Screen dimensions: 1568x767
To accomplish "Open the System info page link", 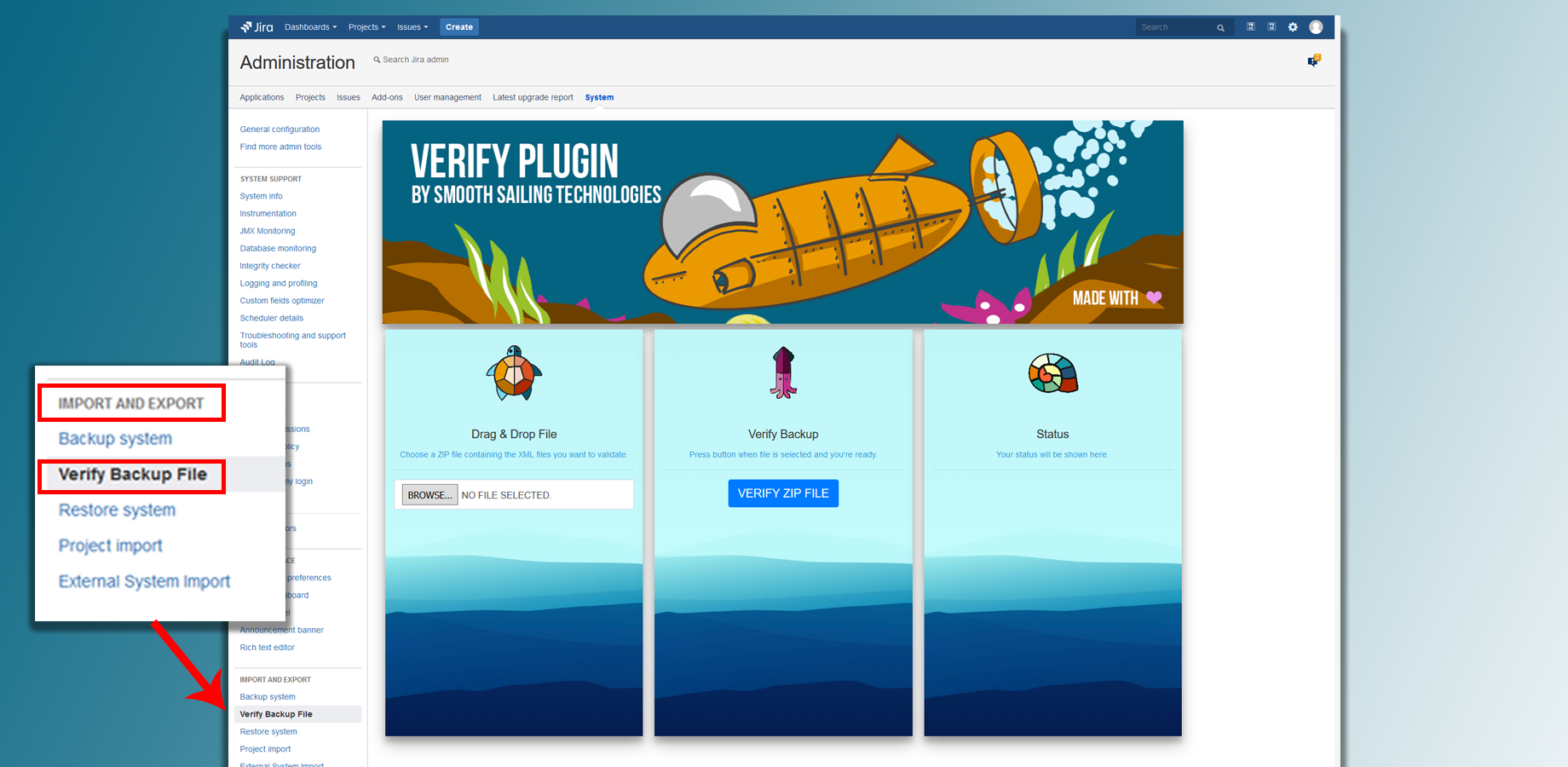I will coord(261,196).
